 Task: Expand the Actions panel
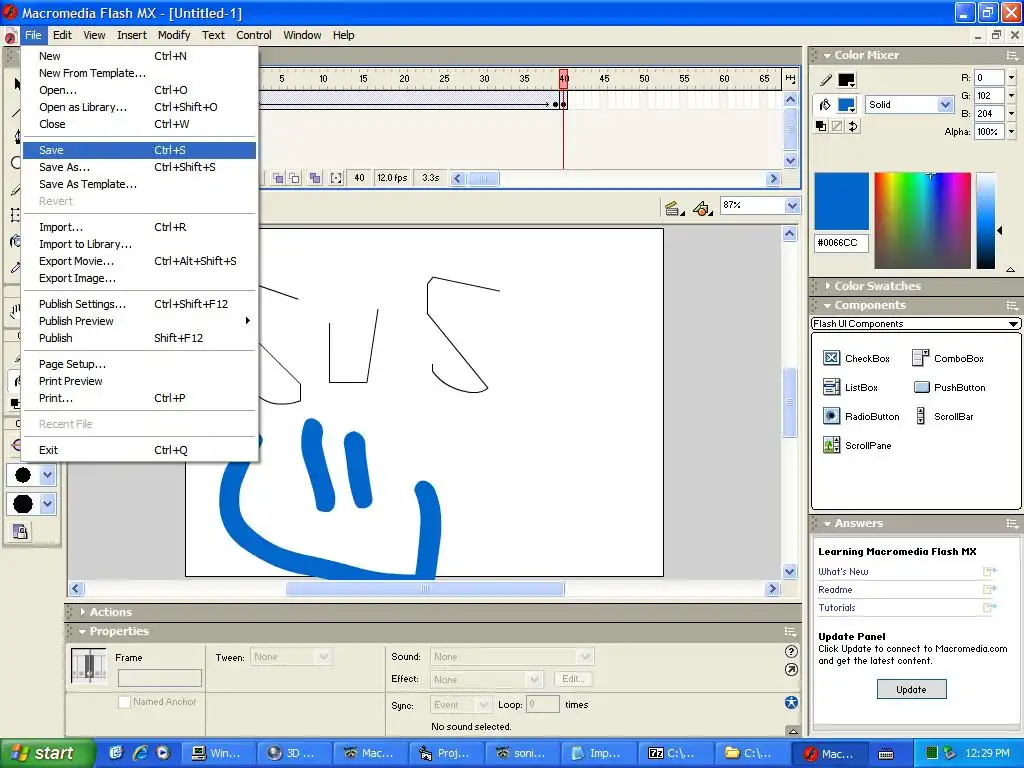[x=83, y=612]
